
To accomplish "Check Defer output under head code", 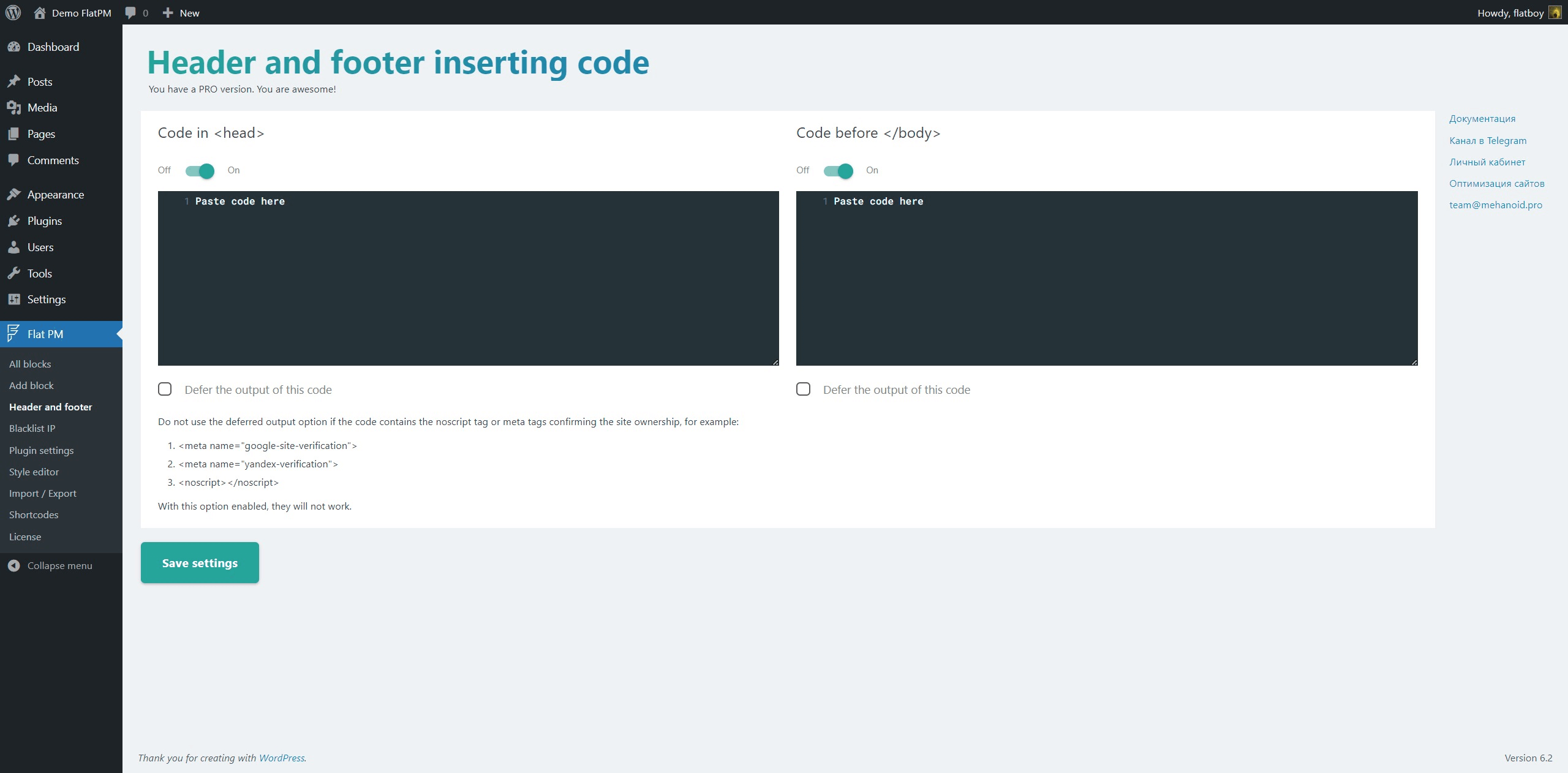I will (x=165, y=390).
